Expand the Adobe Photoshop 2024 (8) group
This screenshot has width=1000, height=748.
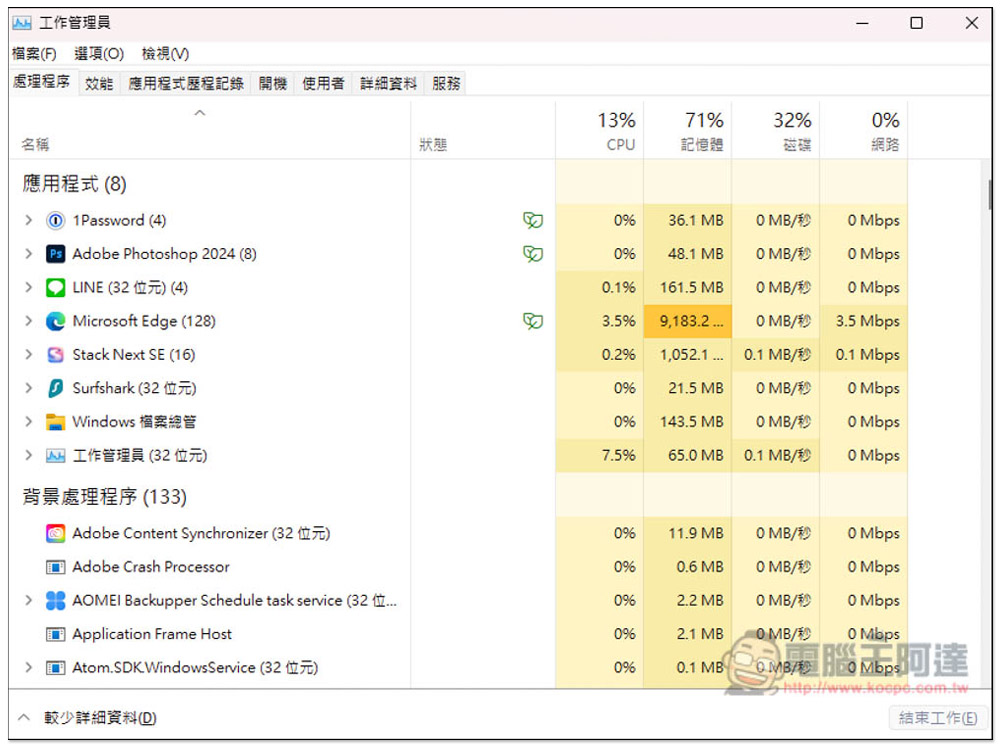28,254
